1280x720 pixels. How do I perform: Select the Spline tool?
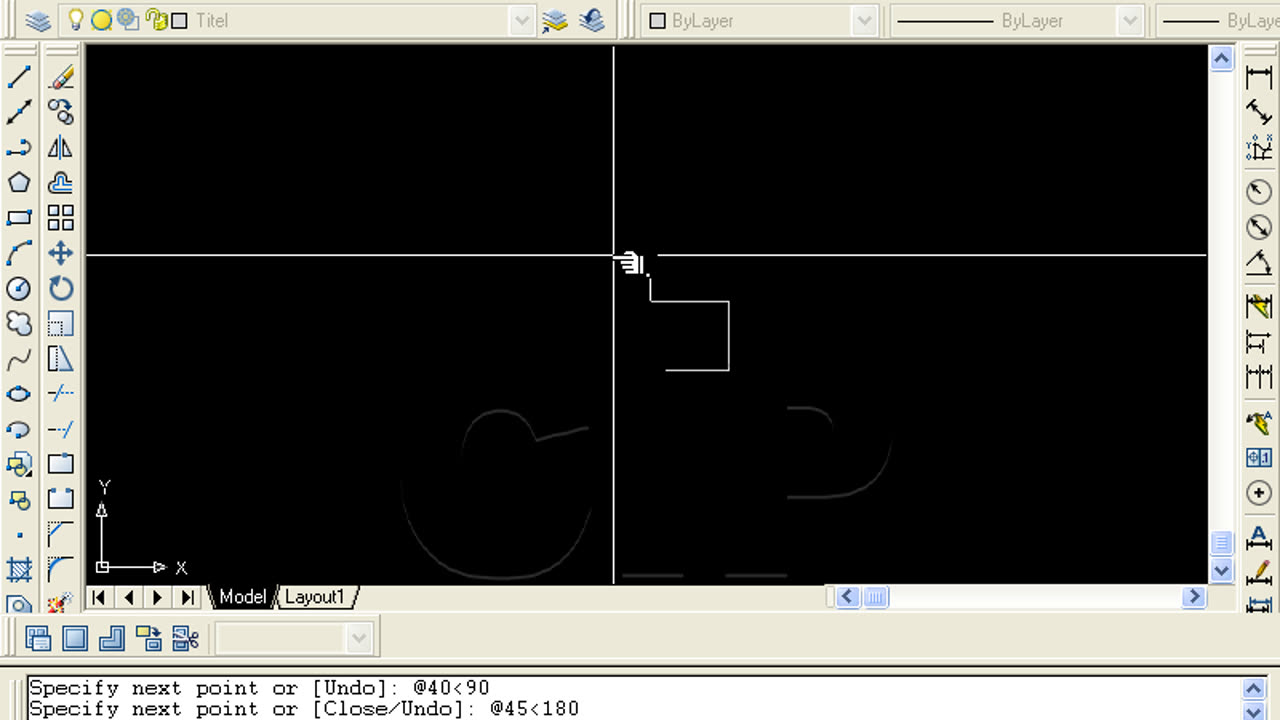(19, 359)
